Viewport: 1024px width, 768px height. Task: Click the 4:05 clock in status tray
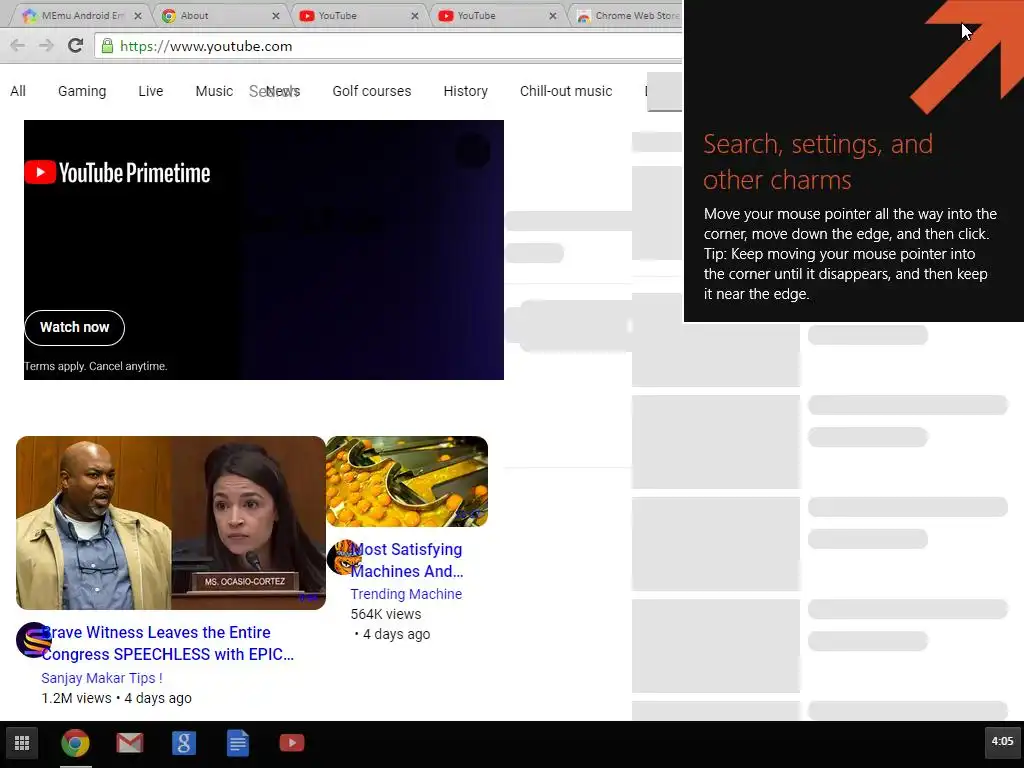tap(1002, 741)
